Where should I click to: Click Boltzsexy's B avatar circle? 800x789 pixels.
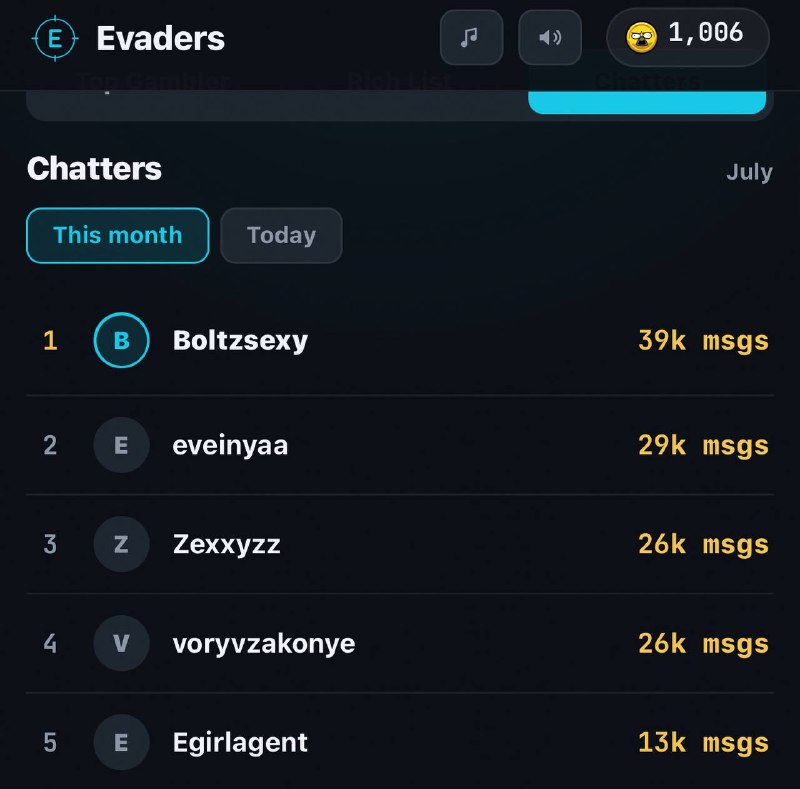coord(121,340)
